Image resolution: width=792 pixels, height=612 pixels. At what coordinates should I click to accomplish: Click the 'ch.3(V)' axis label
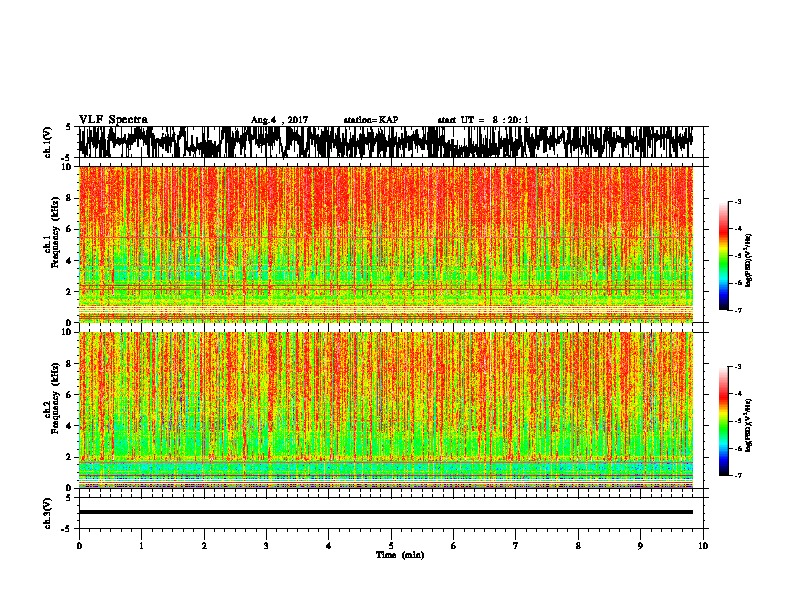(47, 513)
